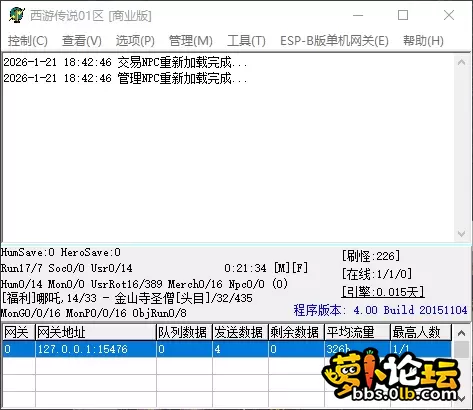Click the 网关地址 column header

(96, 332)
